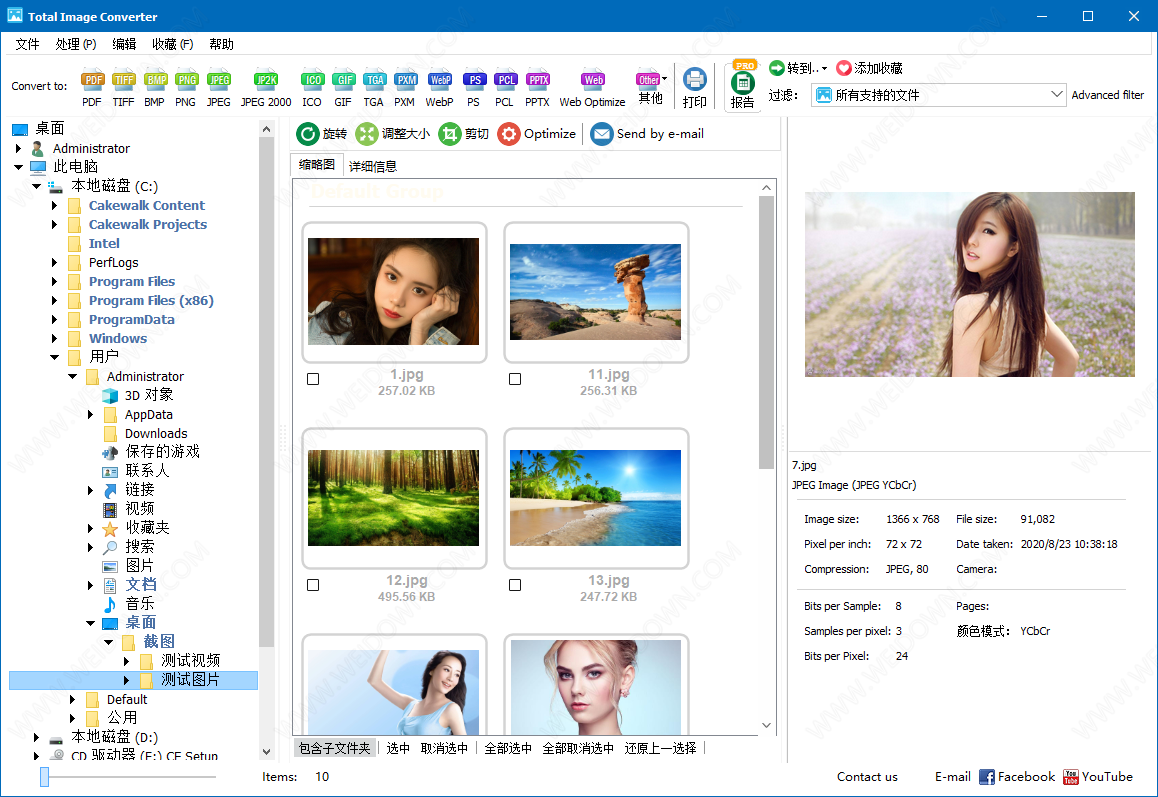Viewport: 1158px width, 797px height.
Task: Open YouTube link in footer
Action: [1098, 777]
